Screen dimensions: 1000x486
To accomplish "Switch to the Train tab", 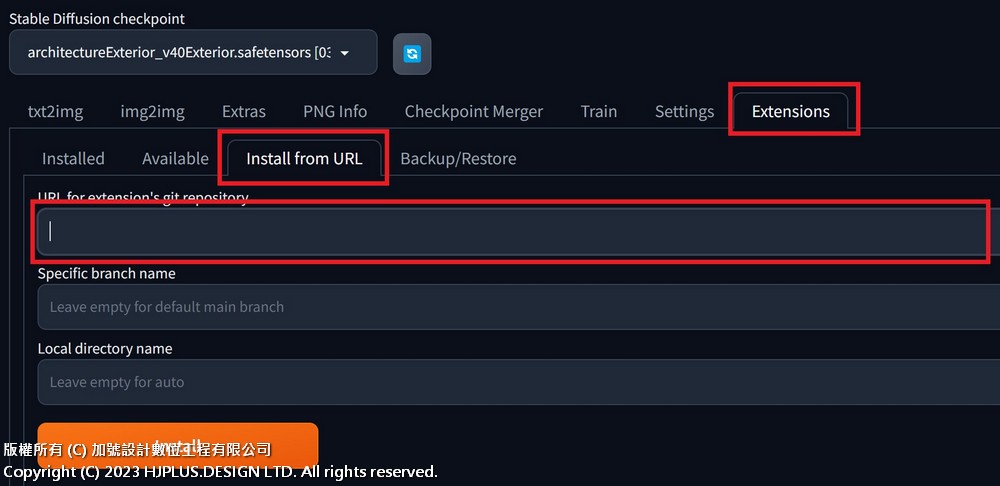I will coord(599,111).
